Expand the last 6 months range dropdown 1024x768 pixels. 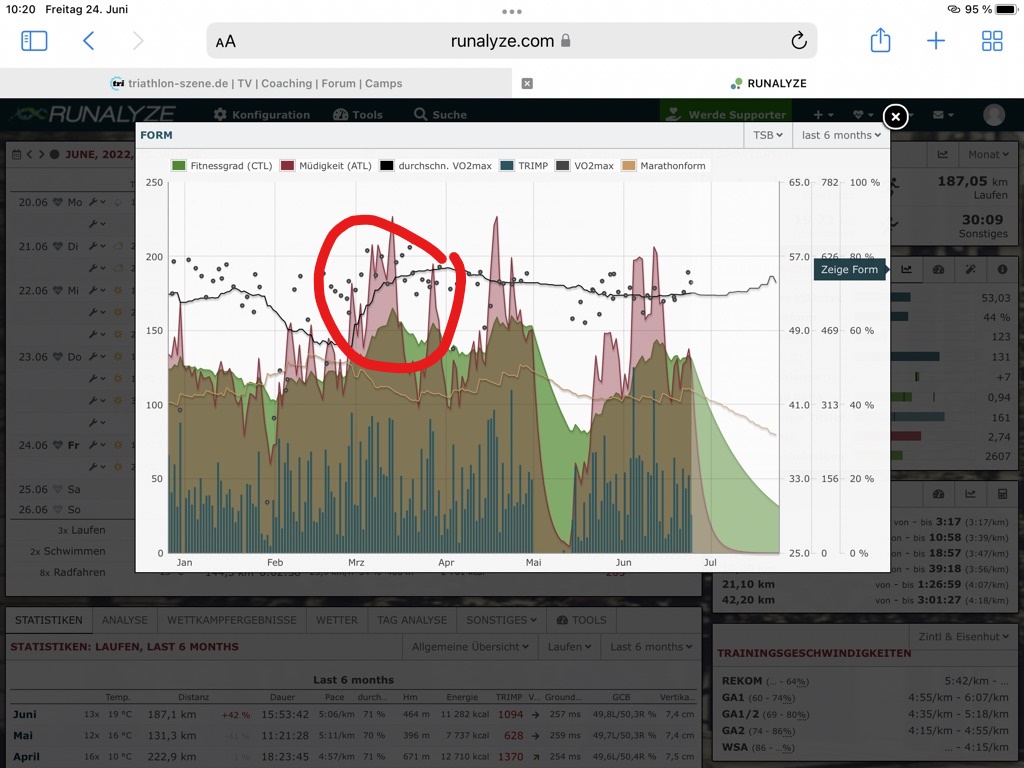(x=841, y=135)
